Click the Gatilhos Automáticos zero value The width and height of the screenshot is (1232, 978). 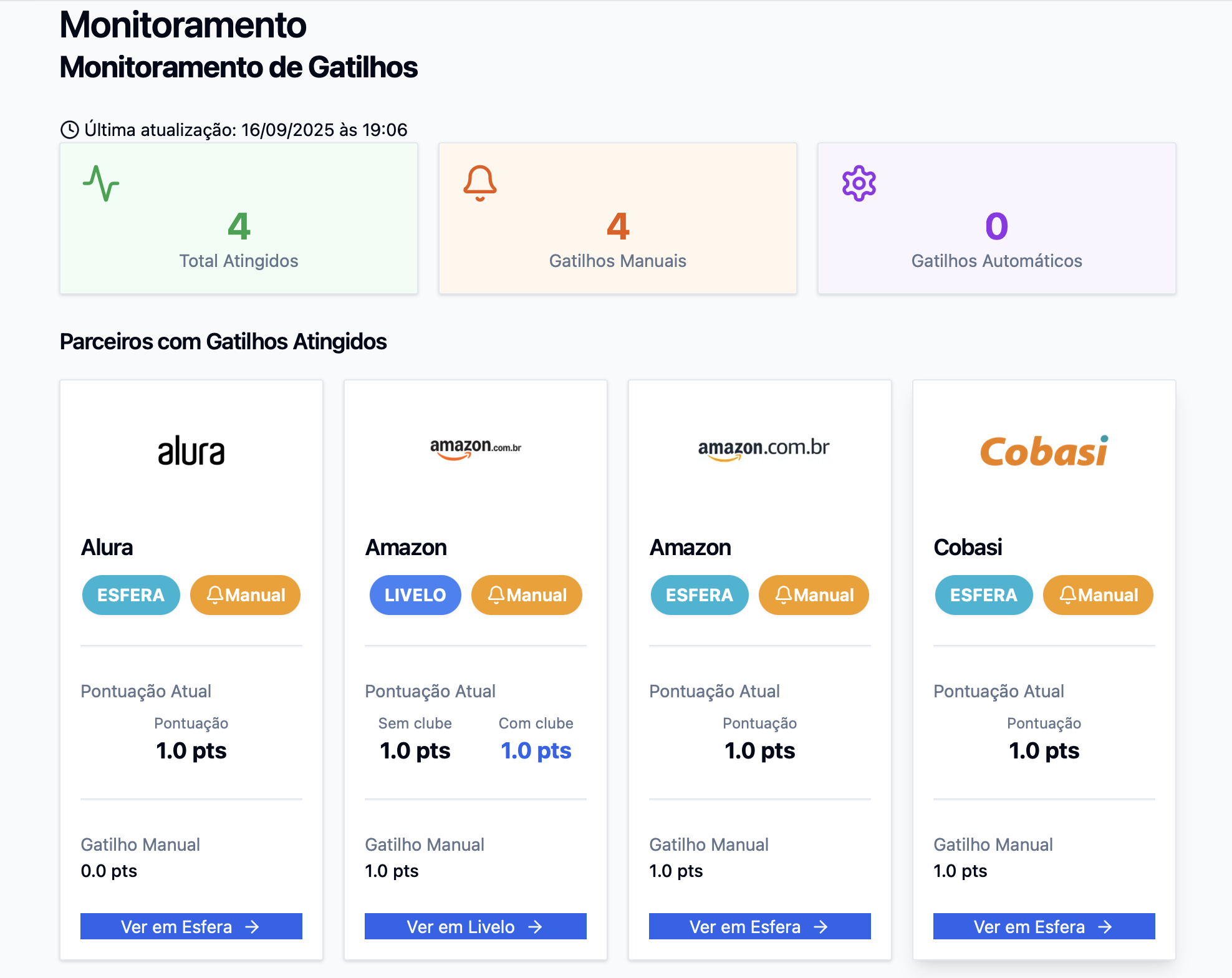point(996,226)
